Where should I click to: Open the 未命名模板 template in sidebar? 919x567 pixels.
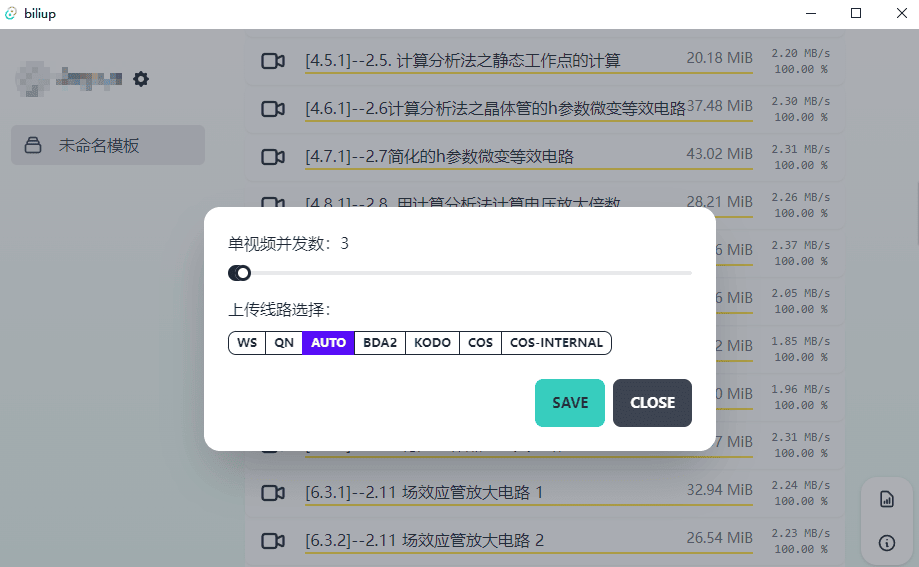click(108, 145)
